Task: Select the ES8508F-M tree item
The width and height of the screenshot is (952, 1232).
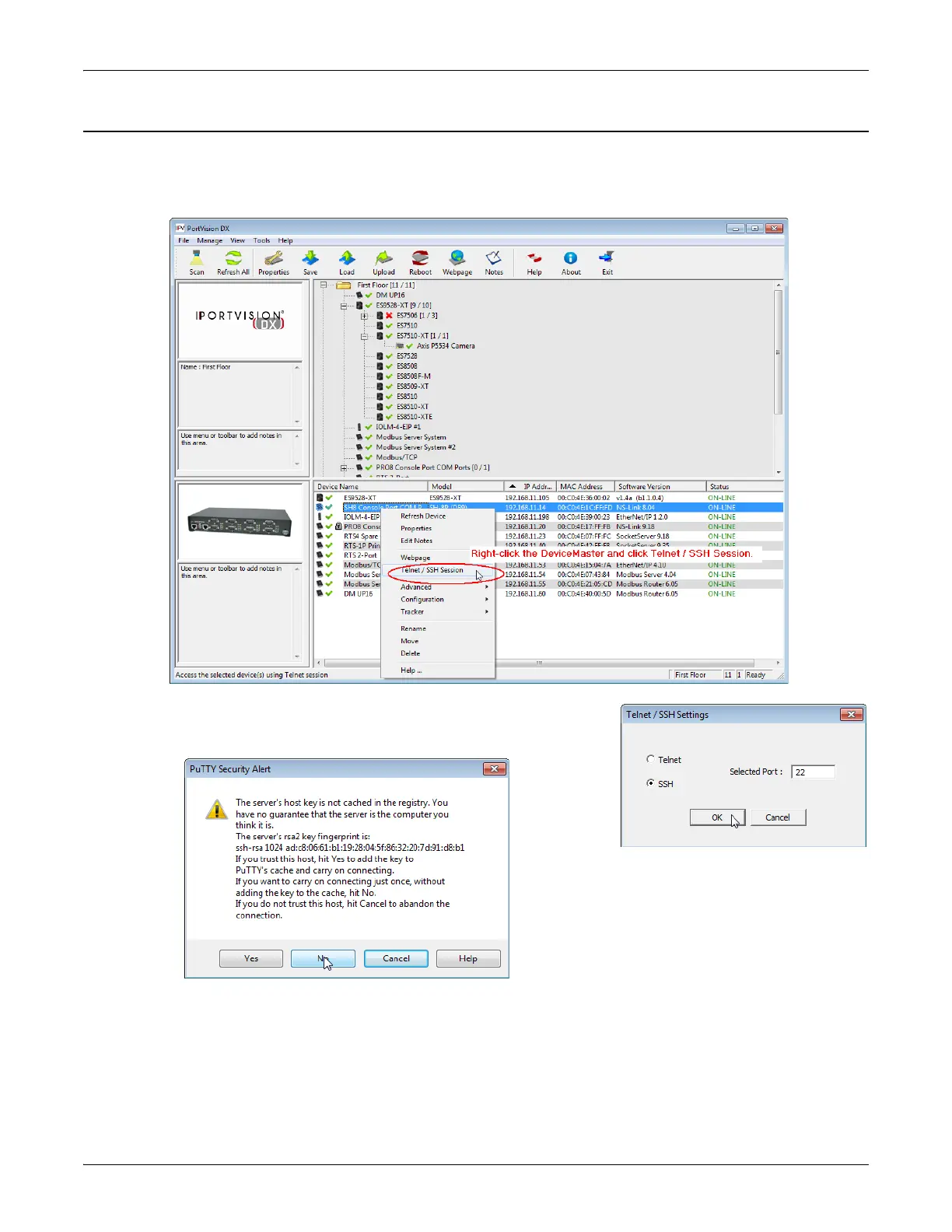Action: coord(413,376)
